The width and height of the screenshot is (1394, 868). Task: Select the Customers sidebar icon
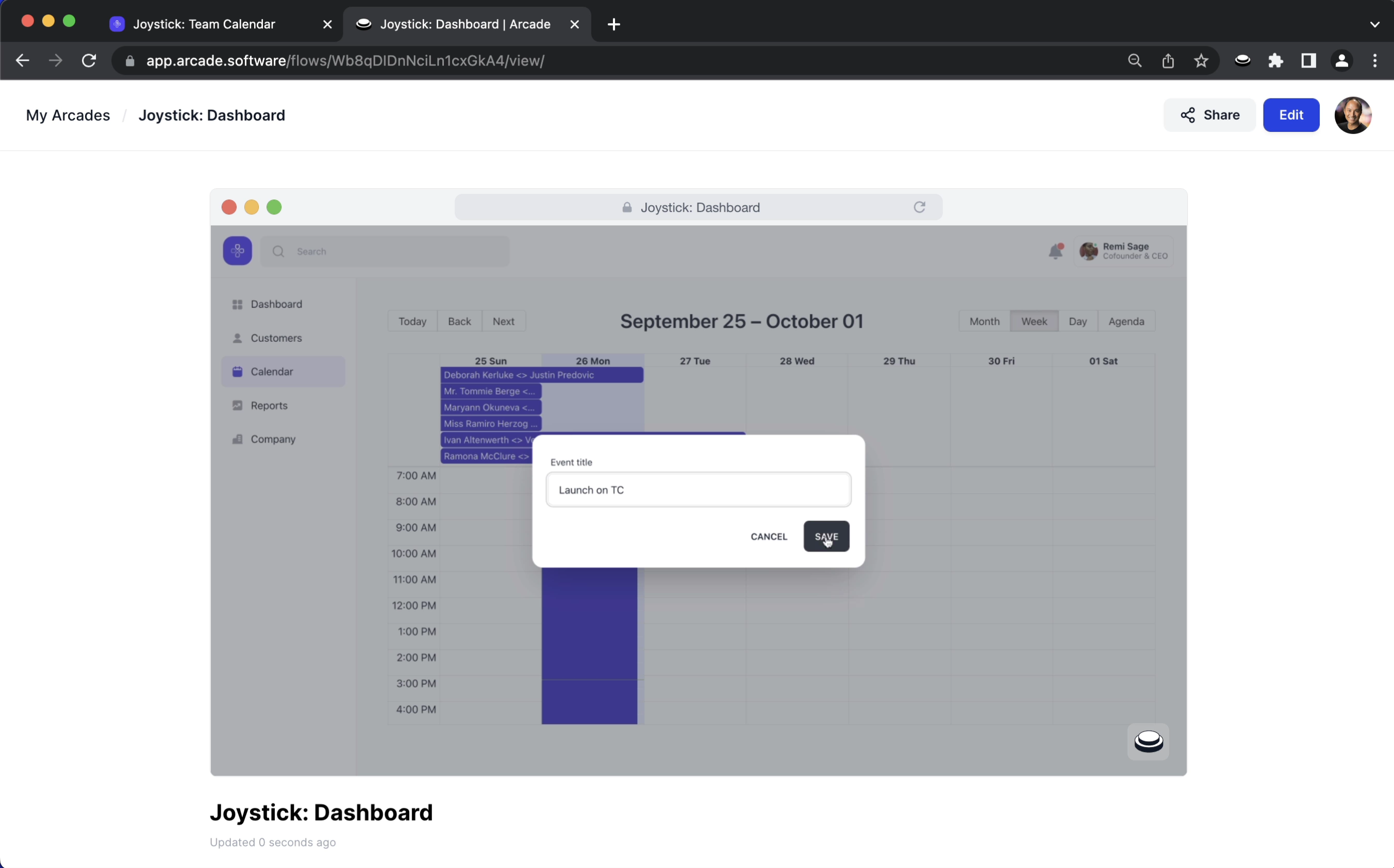click(x=237, y=337)
